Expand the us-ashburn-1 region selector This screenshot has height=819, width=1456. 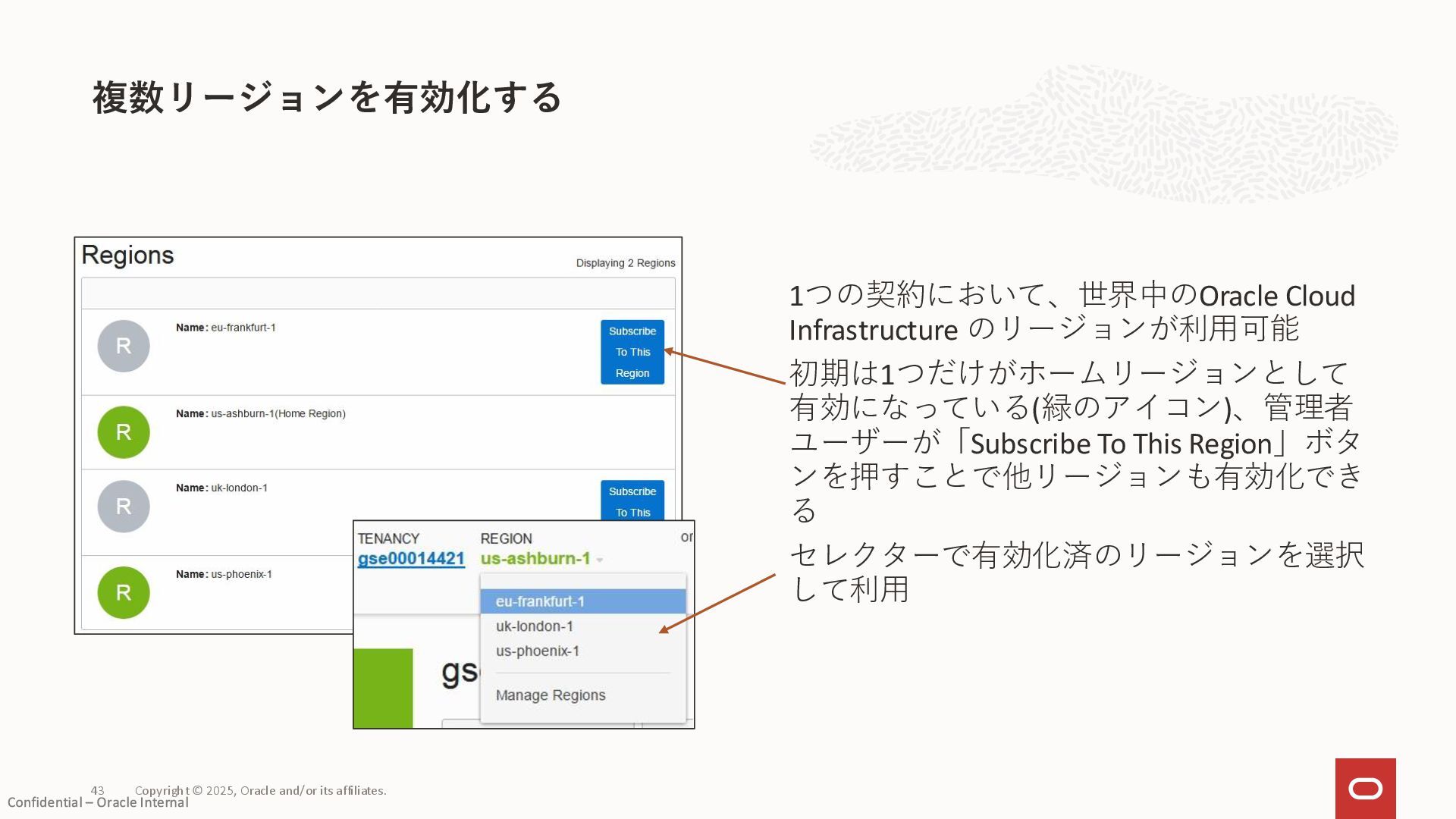(x=535, y=559)
